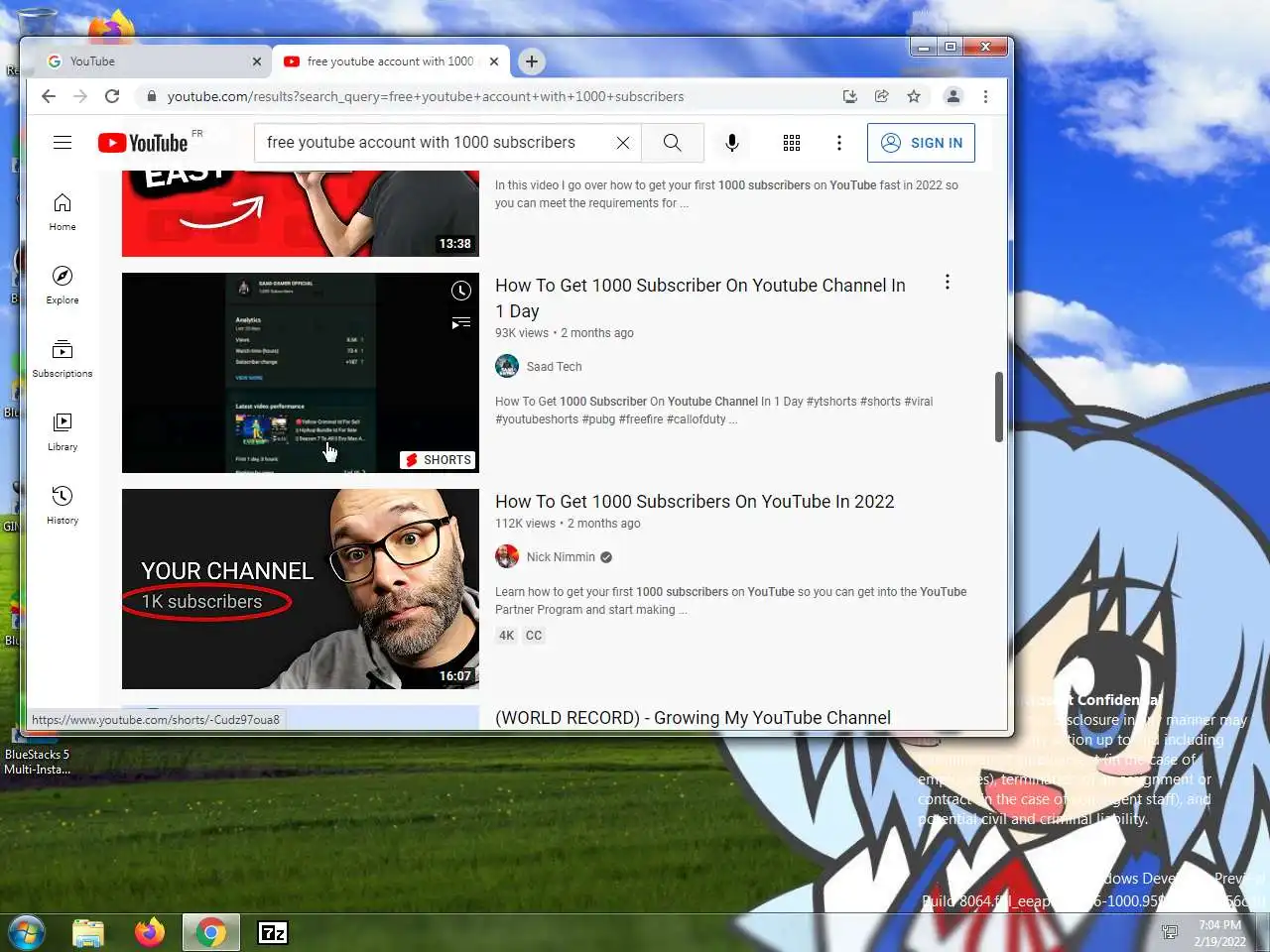Close the first YouTube tab
This screenshot has width=1270, height=952.
click(x=257, y=61)
